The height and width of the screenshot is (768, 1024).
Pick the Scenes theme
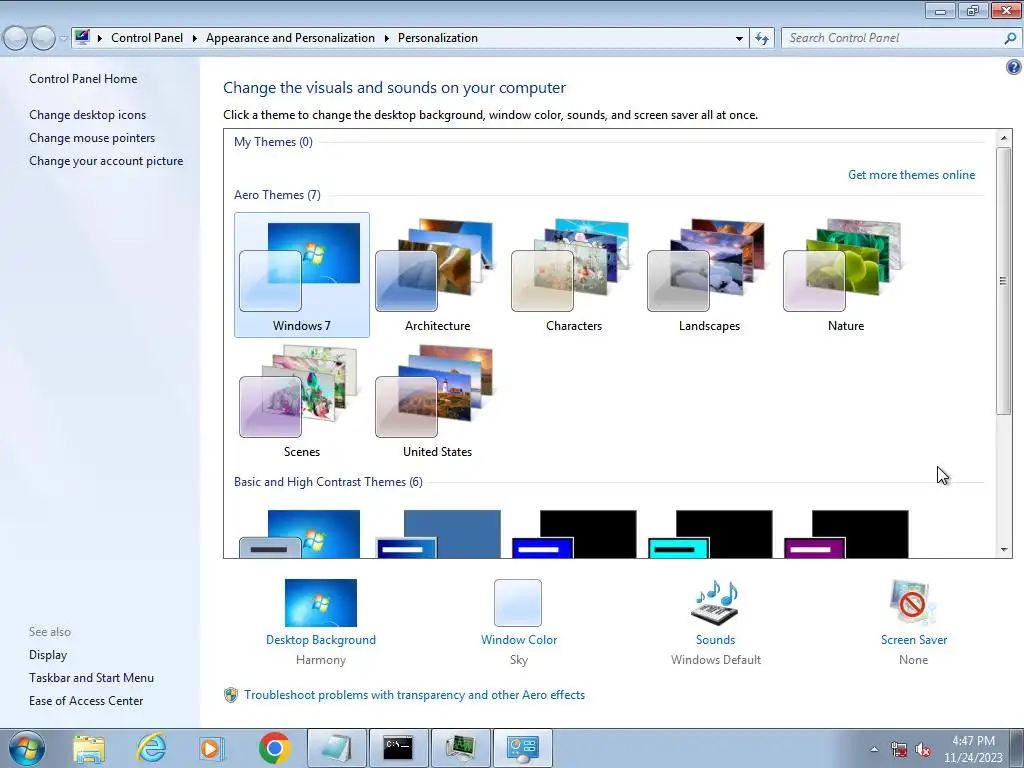point(302,401)
